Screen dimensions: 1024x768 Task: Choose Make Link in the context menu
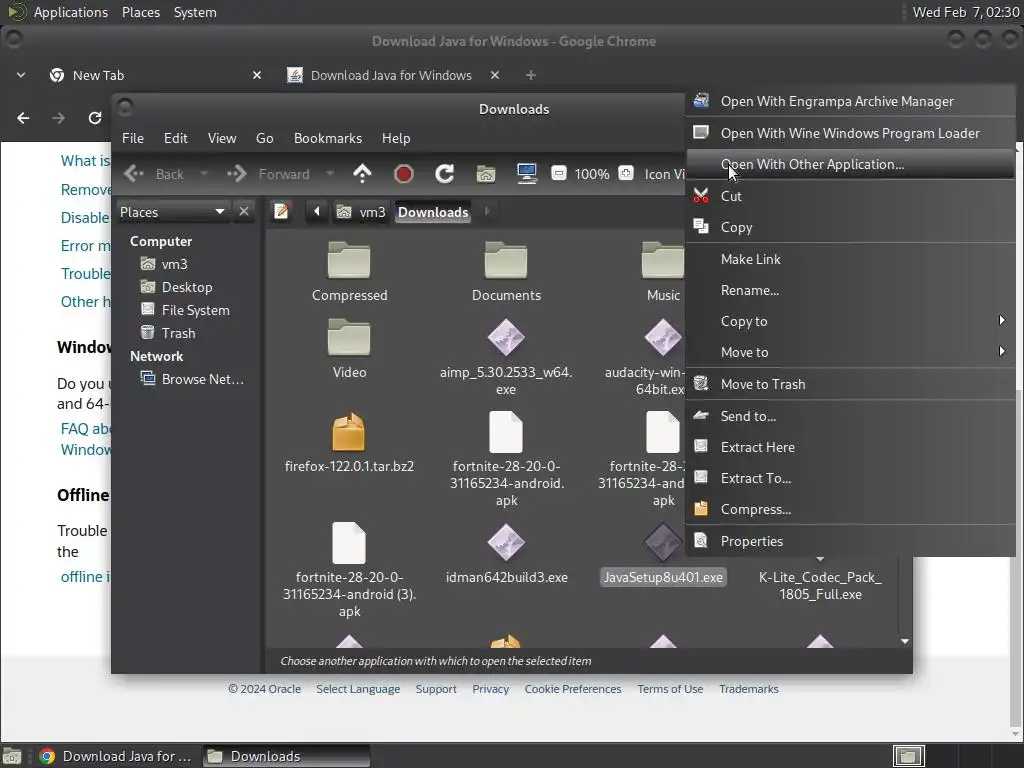pos(850,259)
